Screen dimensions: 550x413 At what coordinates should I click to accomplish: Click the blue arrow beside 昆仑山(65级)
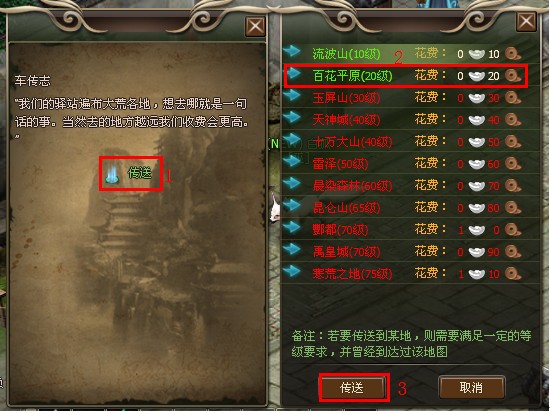[x=292, y=205]
